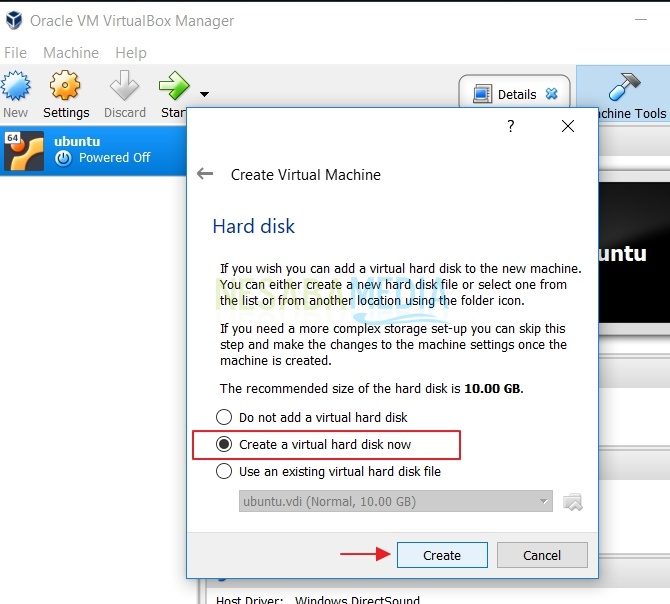The image size is (670, 604).
Task: Click the Powered Off status icon
Action: click(63, 158)
